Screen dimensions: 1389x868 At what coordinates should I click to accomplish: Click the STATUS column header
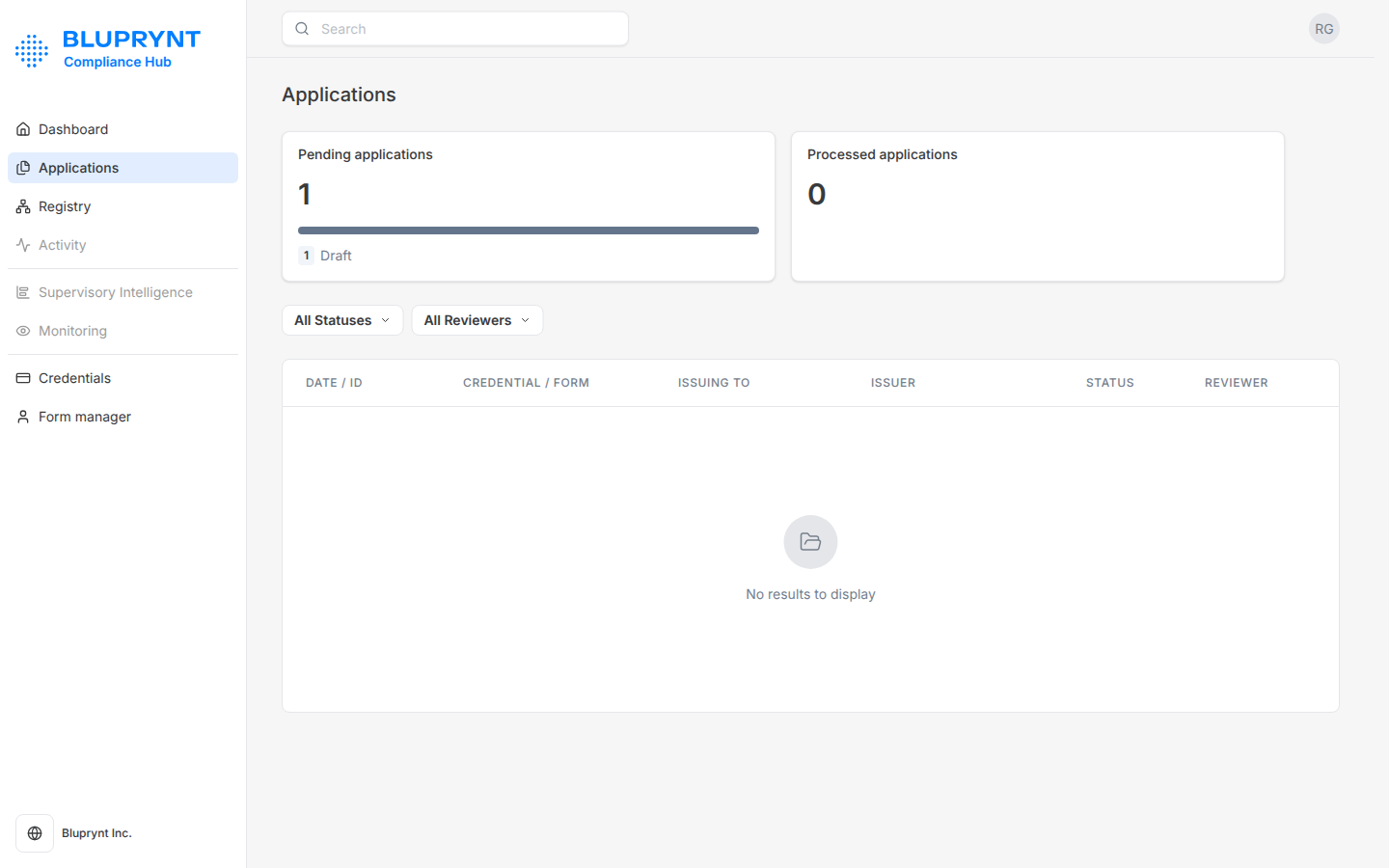[1110, 383]
